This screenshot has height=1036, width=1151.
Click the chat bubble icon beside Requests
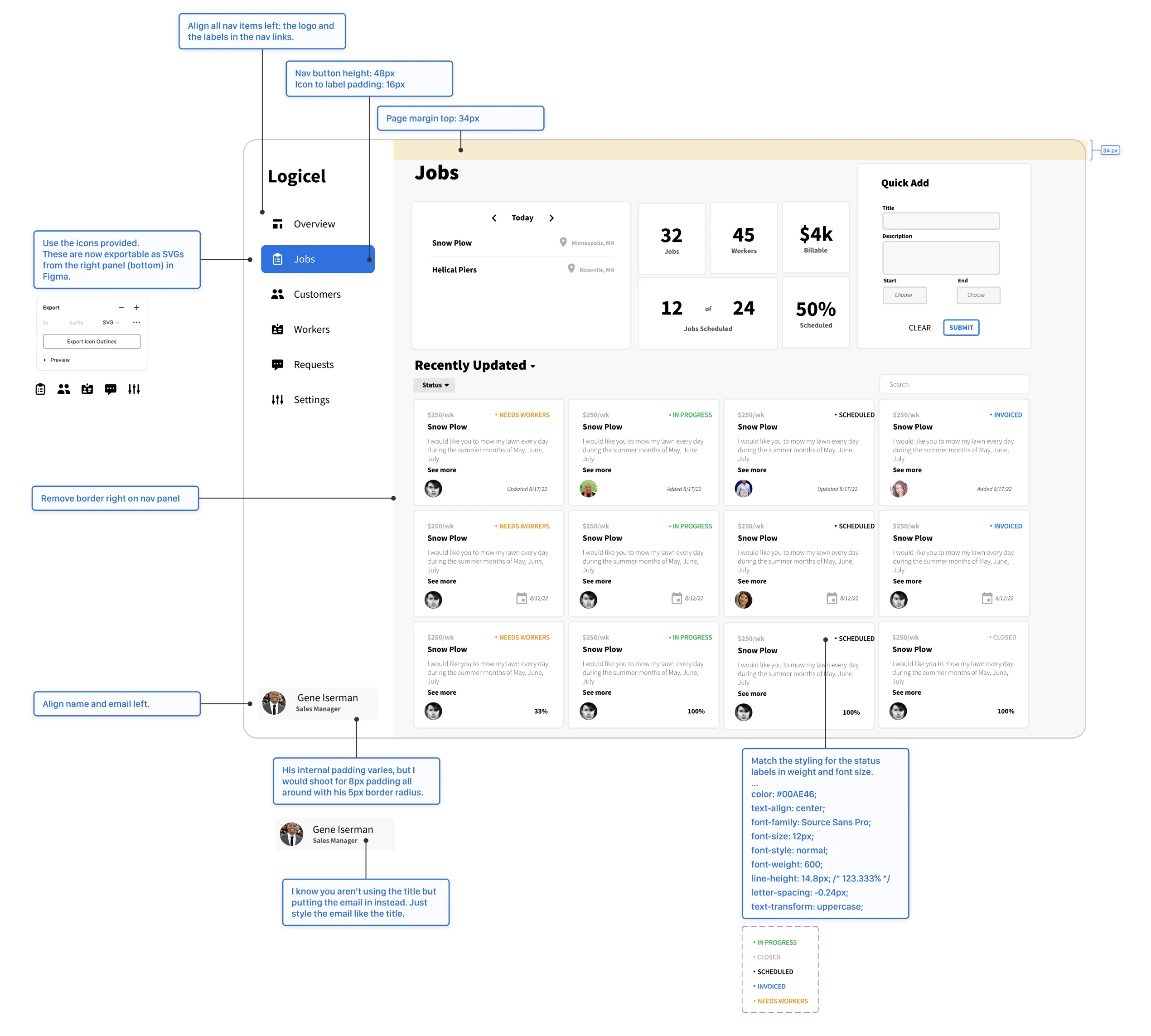pos(277,364)
